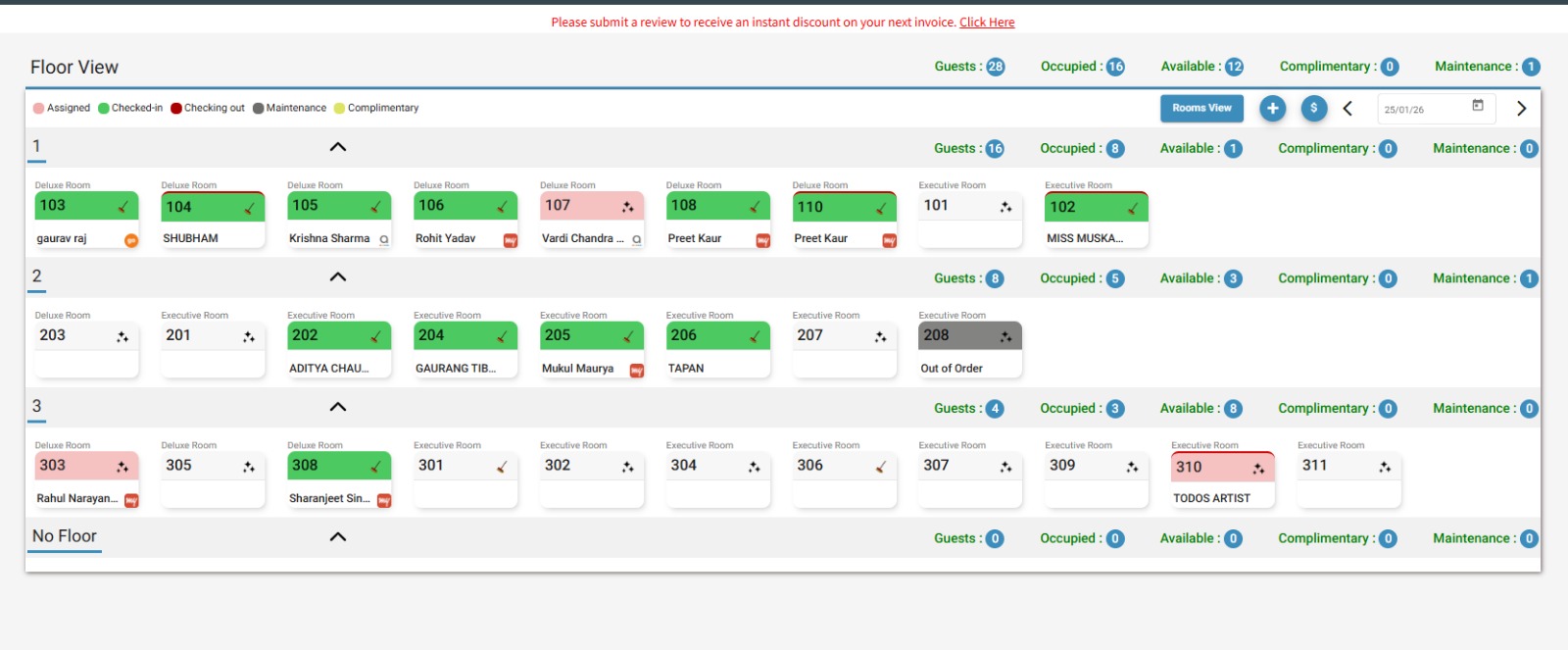Viewport: 1568px width, 650px height.
Task: Switch to Rooms View
Action: click(x=1201, y=109)
